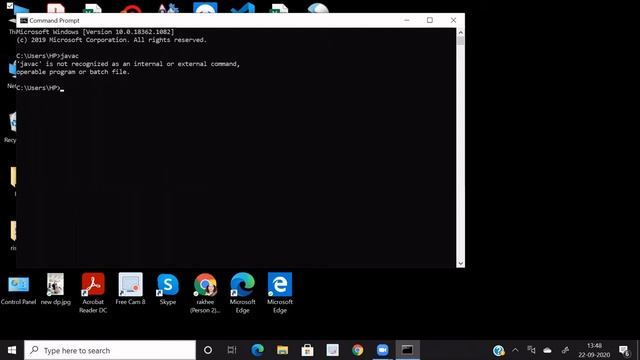Click the pen/link tray icon
640x360 pixels.
565,350
